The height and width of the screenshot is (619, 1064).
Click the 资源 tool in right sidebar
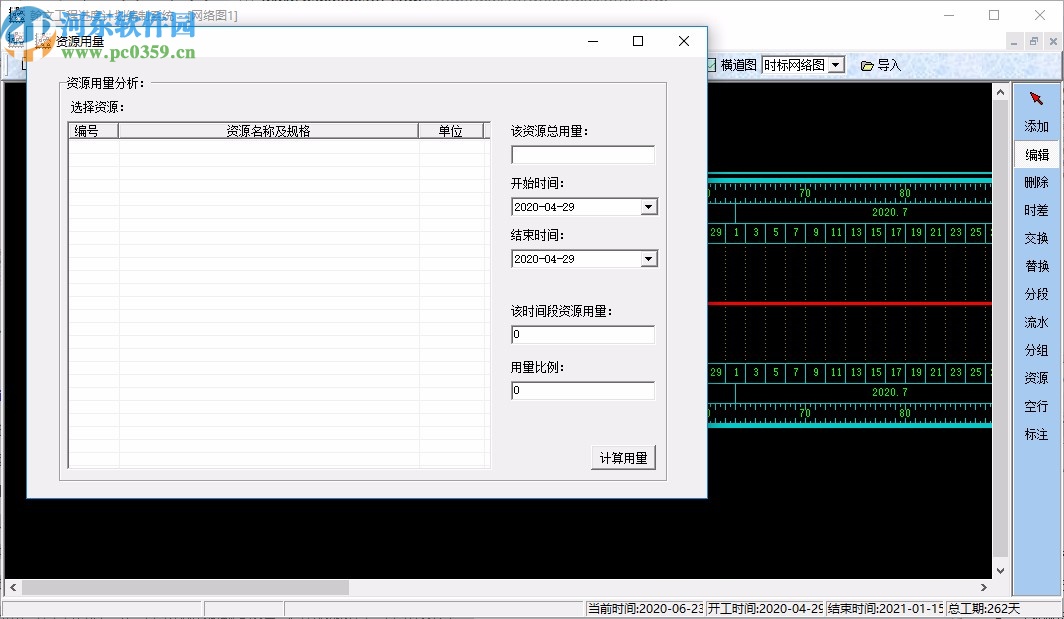[x=1036, y=378]
